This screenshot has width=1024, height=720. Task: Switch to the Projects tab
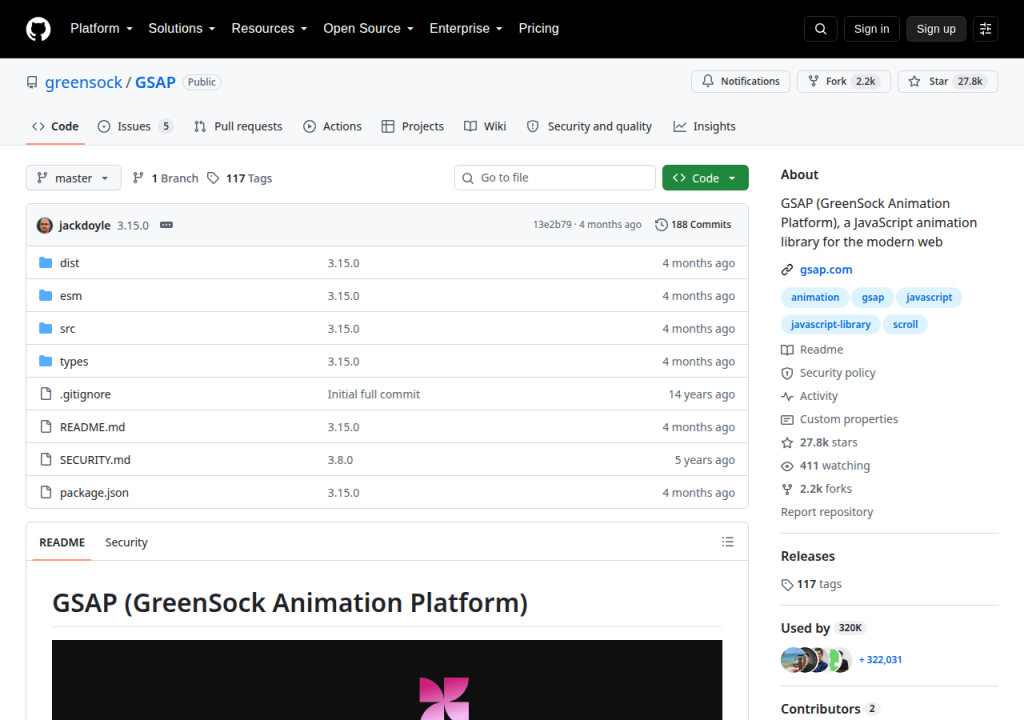coord(413,126)
